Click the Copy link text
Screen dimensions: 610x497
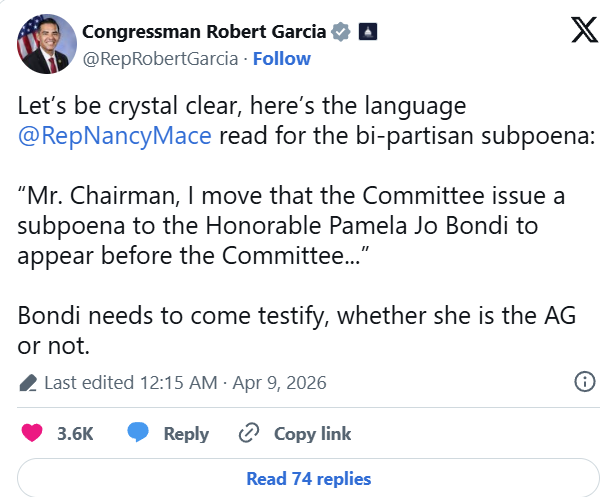[x=312, y=433]
